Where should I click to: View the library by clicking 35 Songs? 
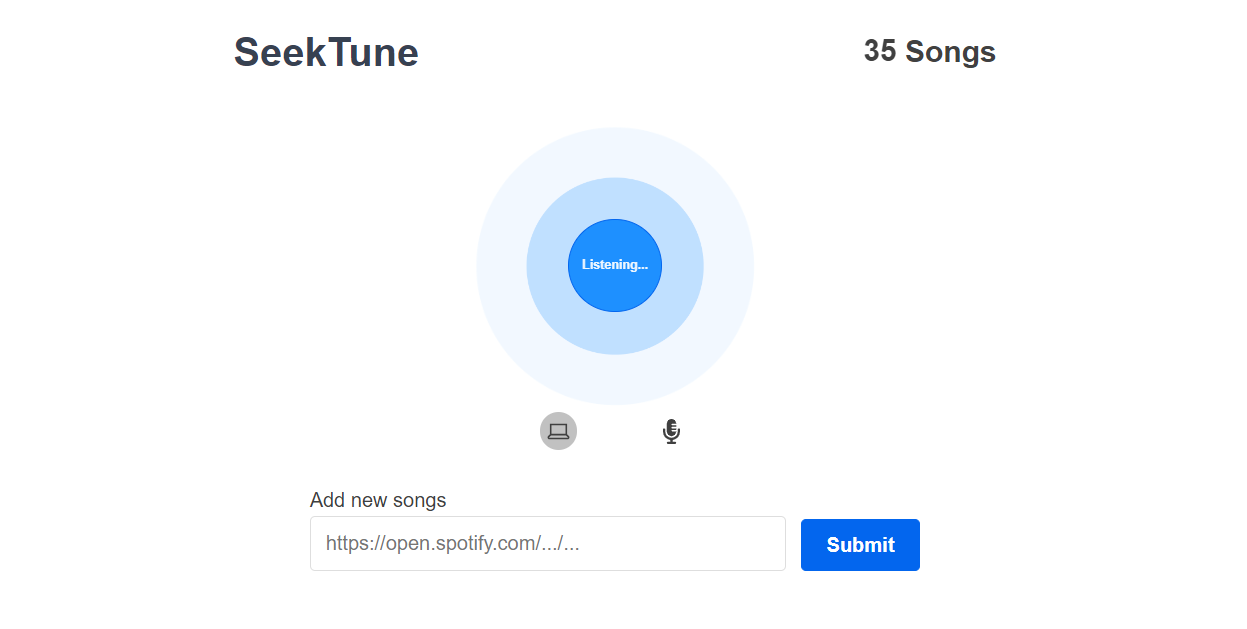click(x=929, y=52)
